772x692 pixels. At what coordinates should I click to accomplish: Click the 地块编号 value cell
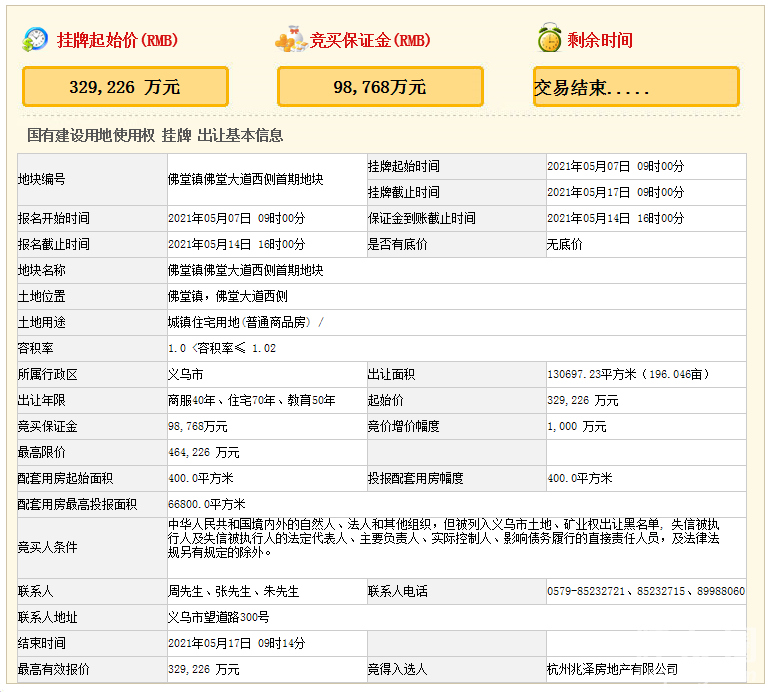coord(246,180)
